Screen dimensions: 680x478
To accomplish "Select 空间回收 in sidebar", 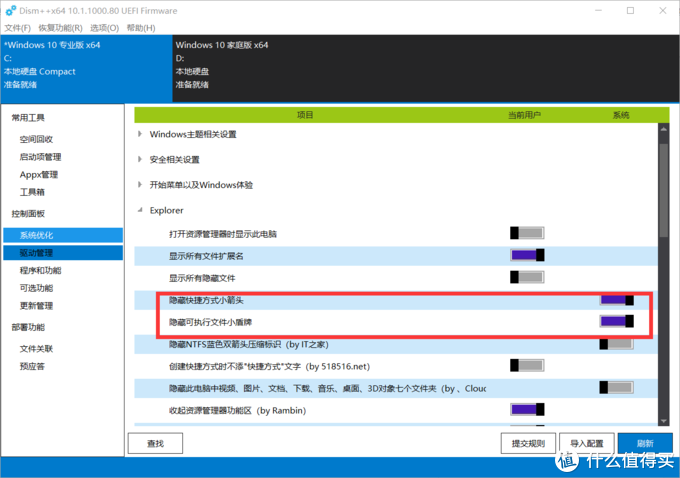I will tap(36, 139).
